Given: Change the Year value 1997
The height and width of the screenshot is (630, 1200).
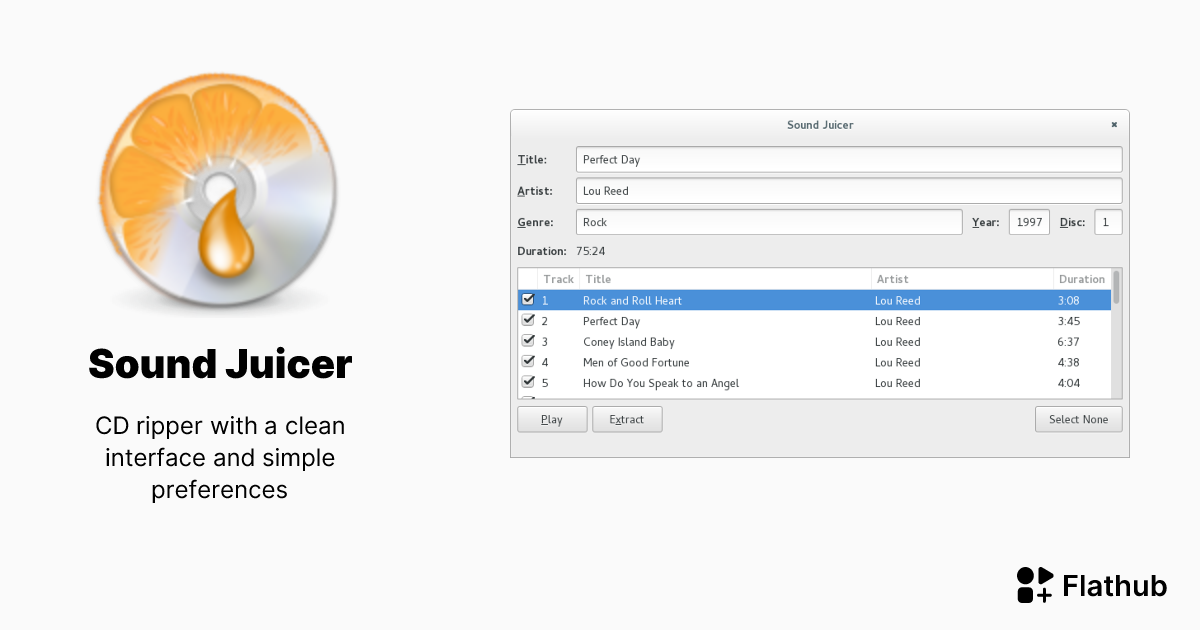Looking at the screenshot, I should click(x=1029, y=221).
